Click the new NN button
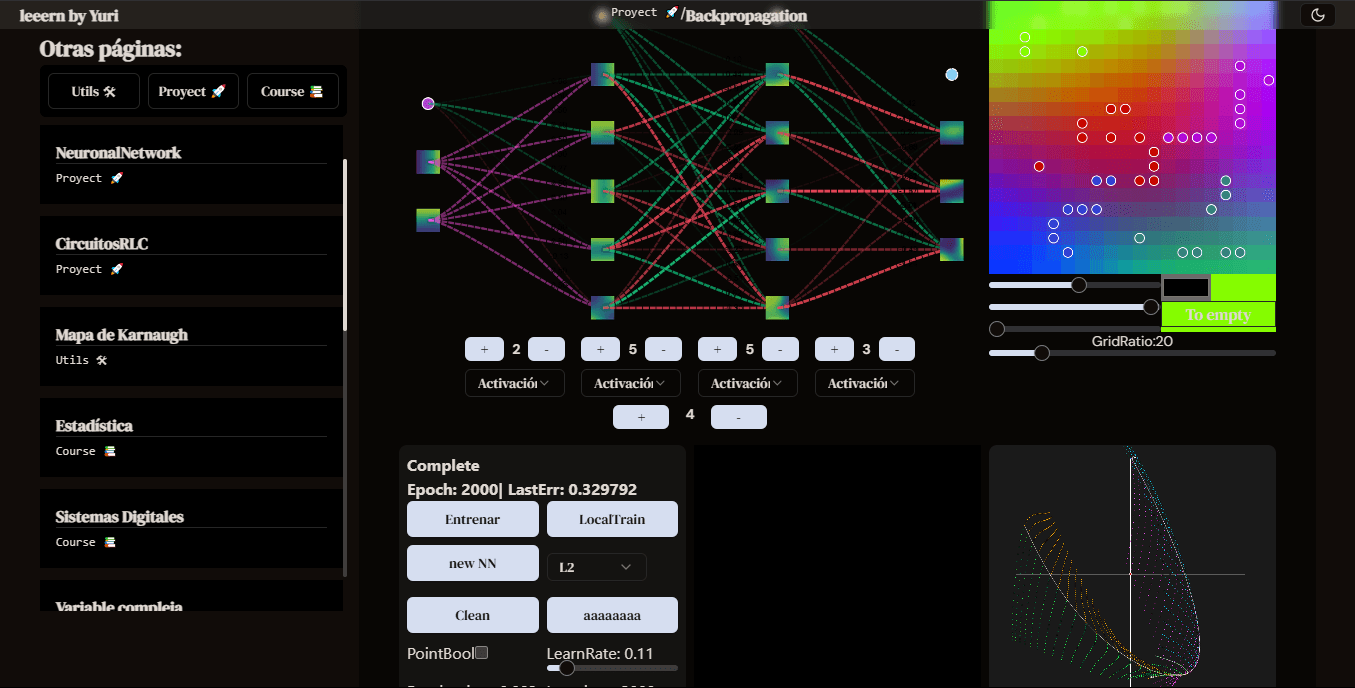The width and height of the screenshot is (1355, 688). (x=473, y=563)
